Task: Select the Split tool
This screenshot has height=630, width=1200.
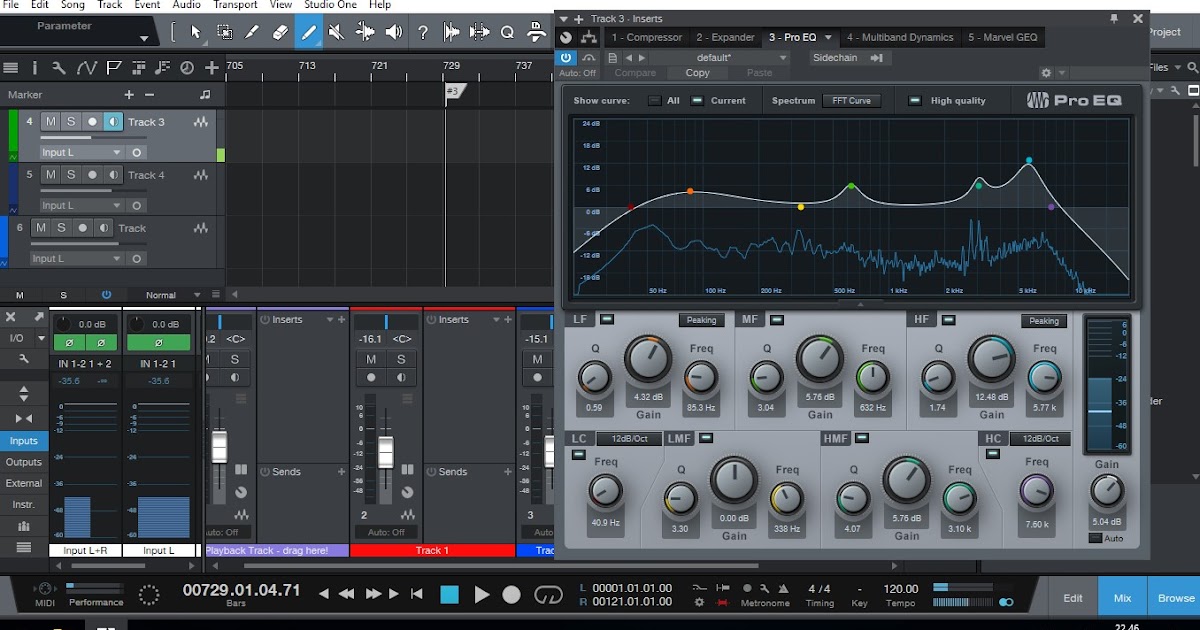Action: pos(251,30)
